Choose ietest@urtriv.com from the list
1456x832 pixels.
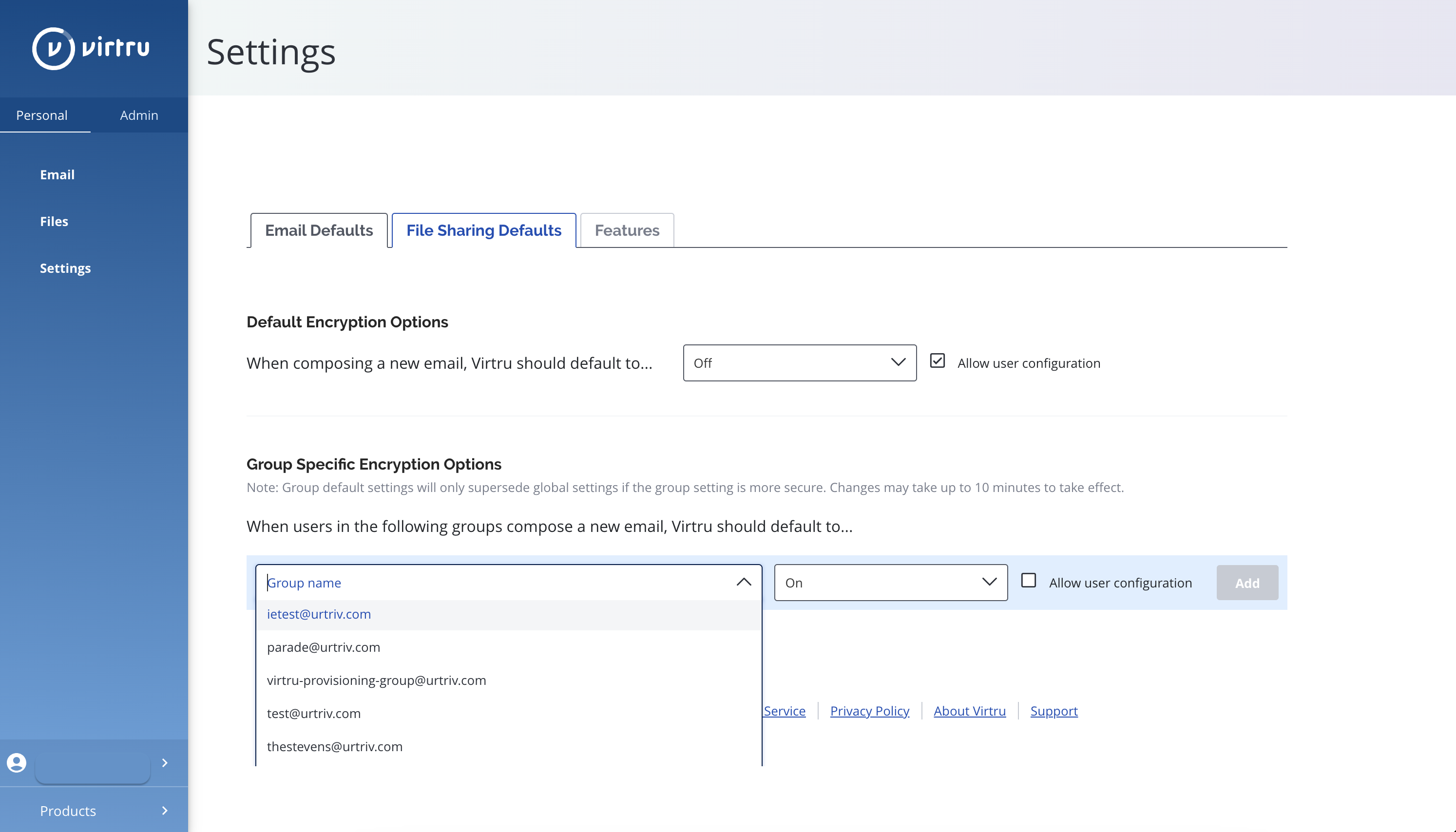tap(509, 614)
